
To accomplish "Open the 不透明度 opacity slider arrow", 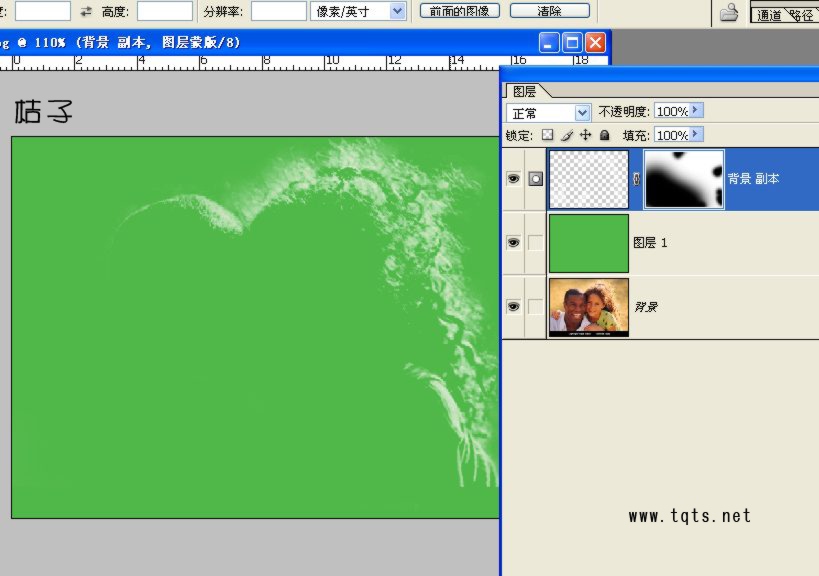I will tap(696, 110).
